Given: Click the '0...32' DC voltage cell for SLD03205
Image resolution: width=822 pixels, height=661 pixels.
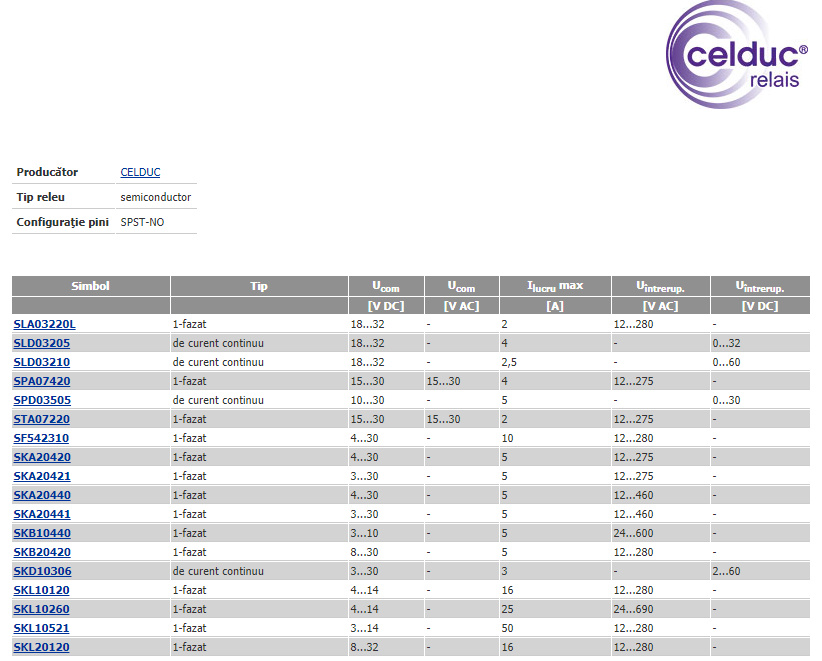Looking at the screenshot, I should (x=726, y=343).
